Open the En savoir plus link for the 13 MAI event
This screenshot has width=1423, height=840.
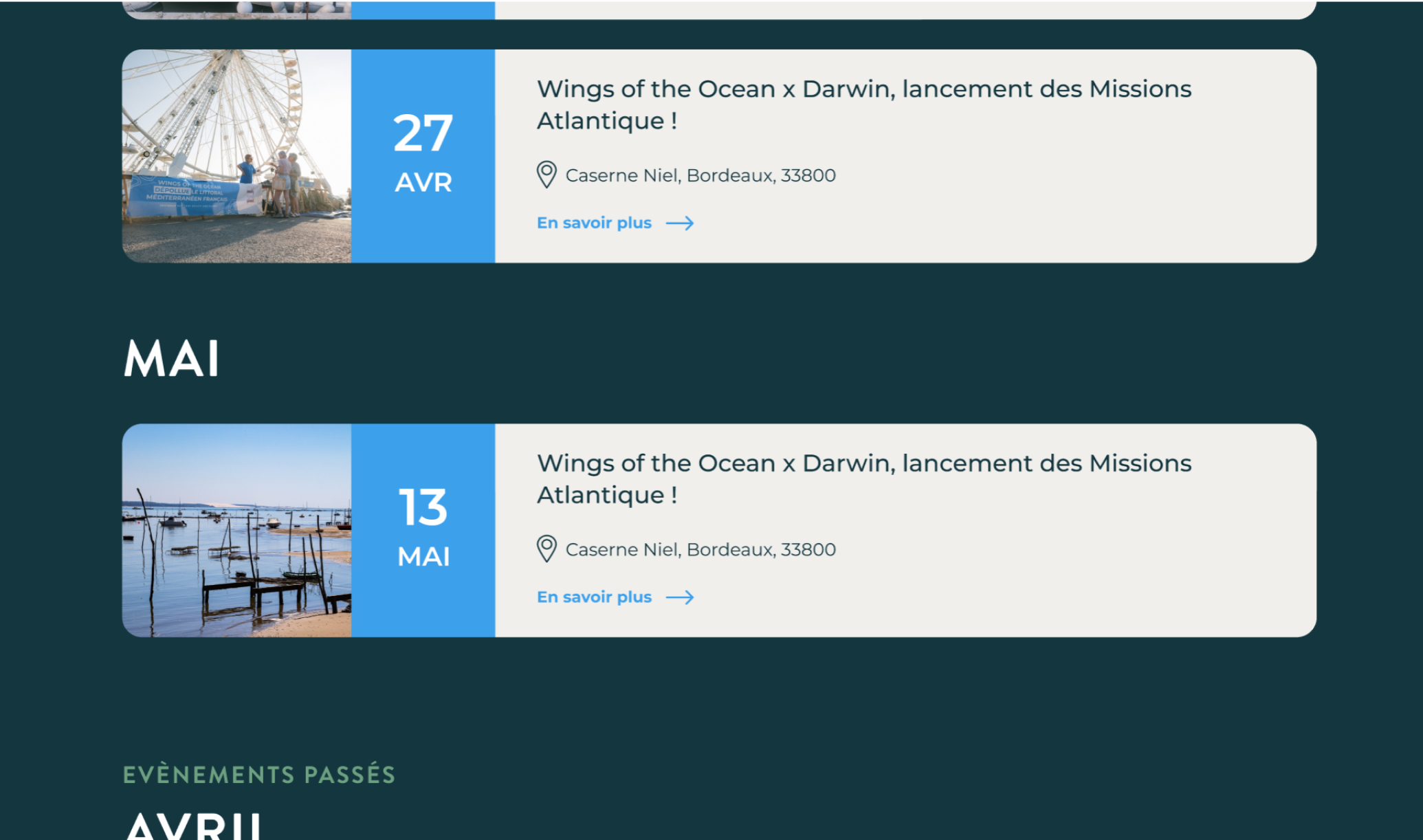[594, 597]
